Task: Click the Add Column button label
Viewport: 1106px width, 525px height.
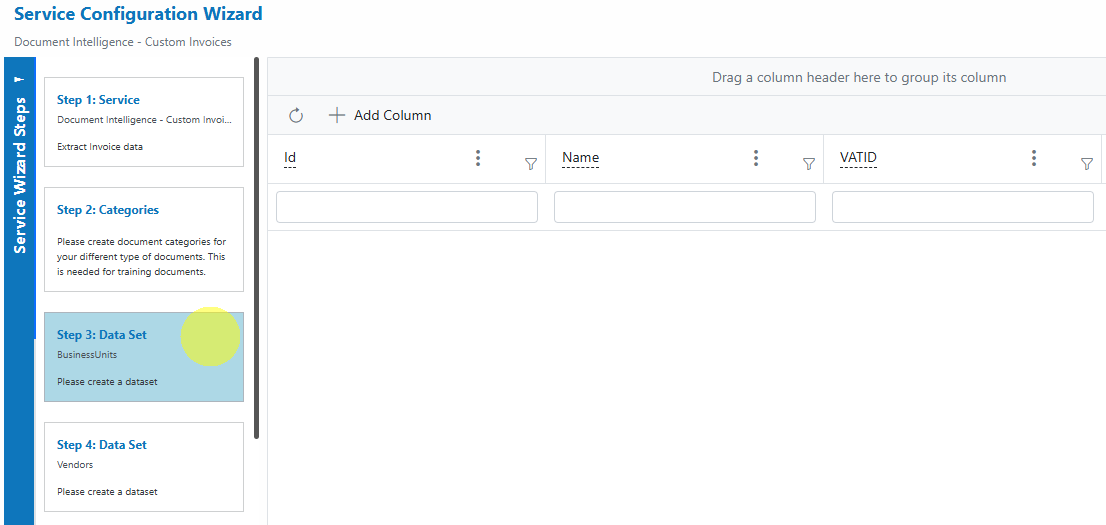Action: click(392, 115)
